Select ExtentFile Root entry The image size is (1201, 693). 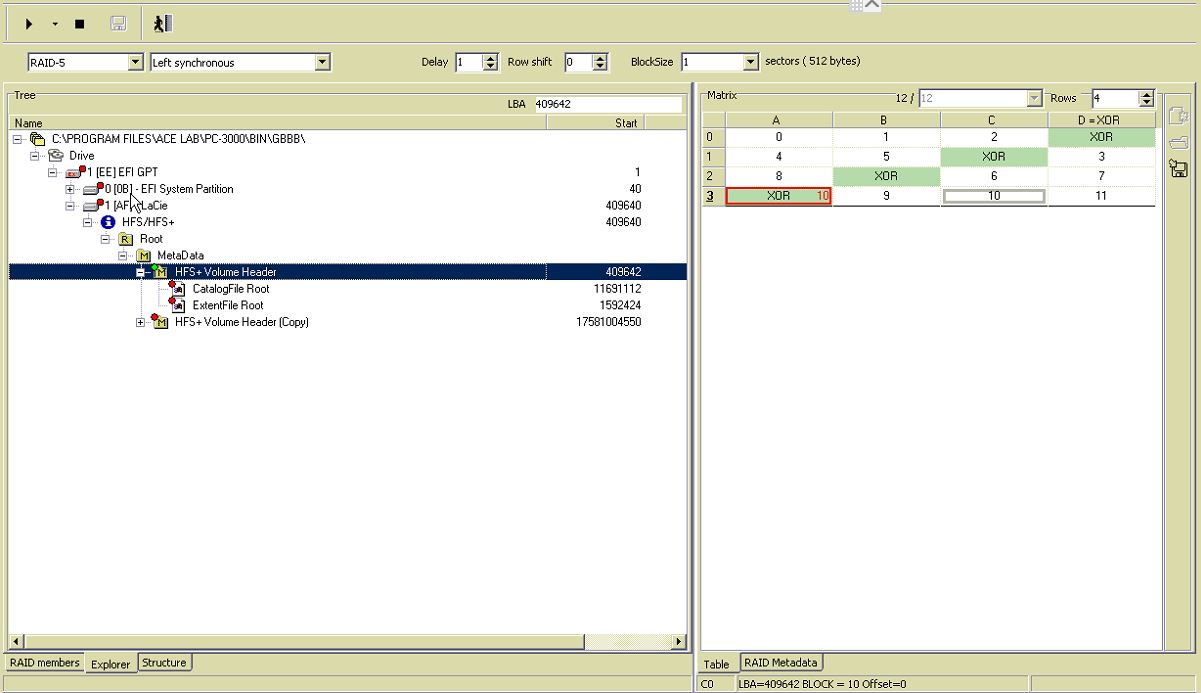pos(228,305)
